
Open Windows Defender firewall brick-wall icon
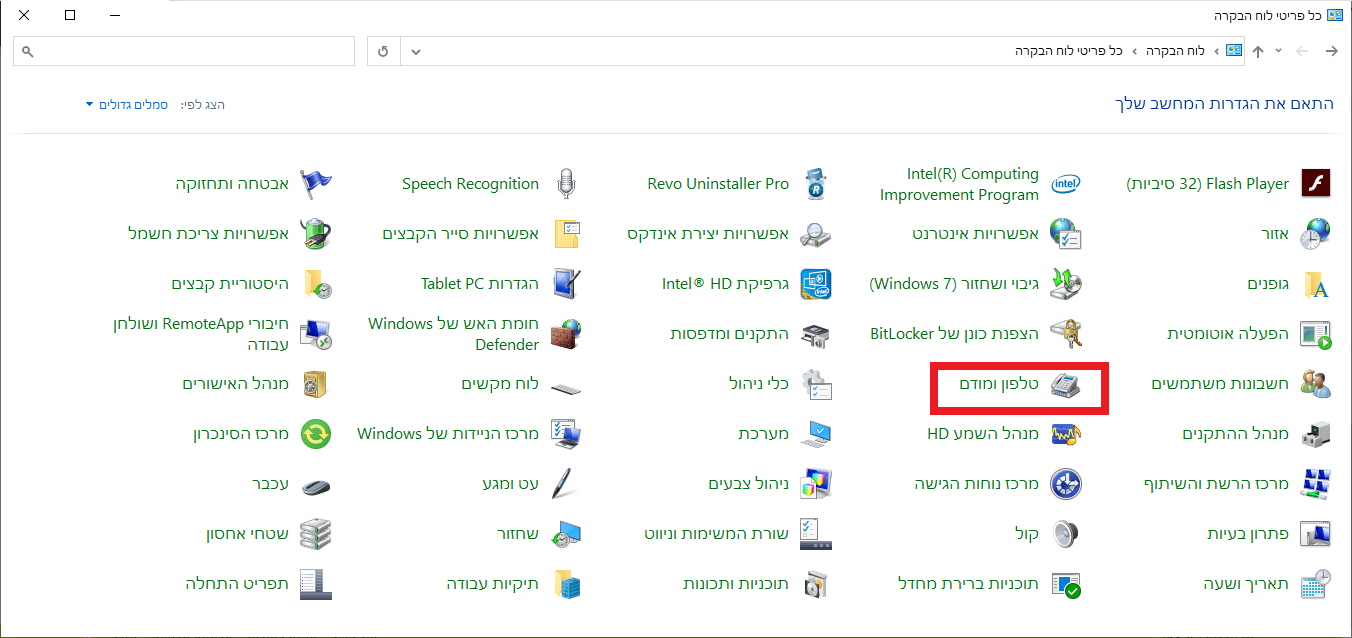[x=566, y=334]
